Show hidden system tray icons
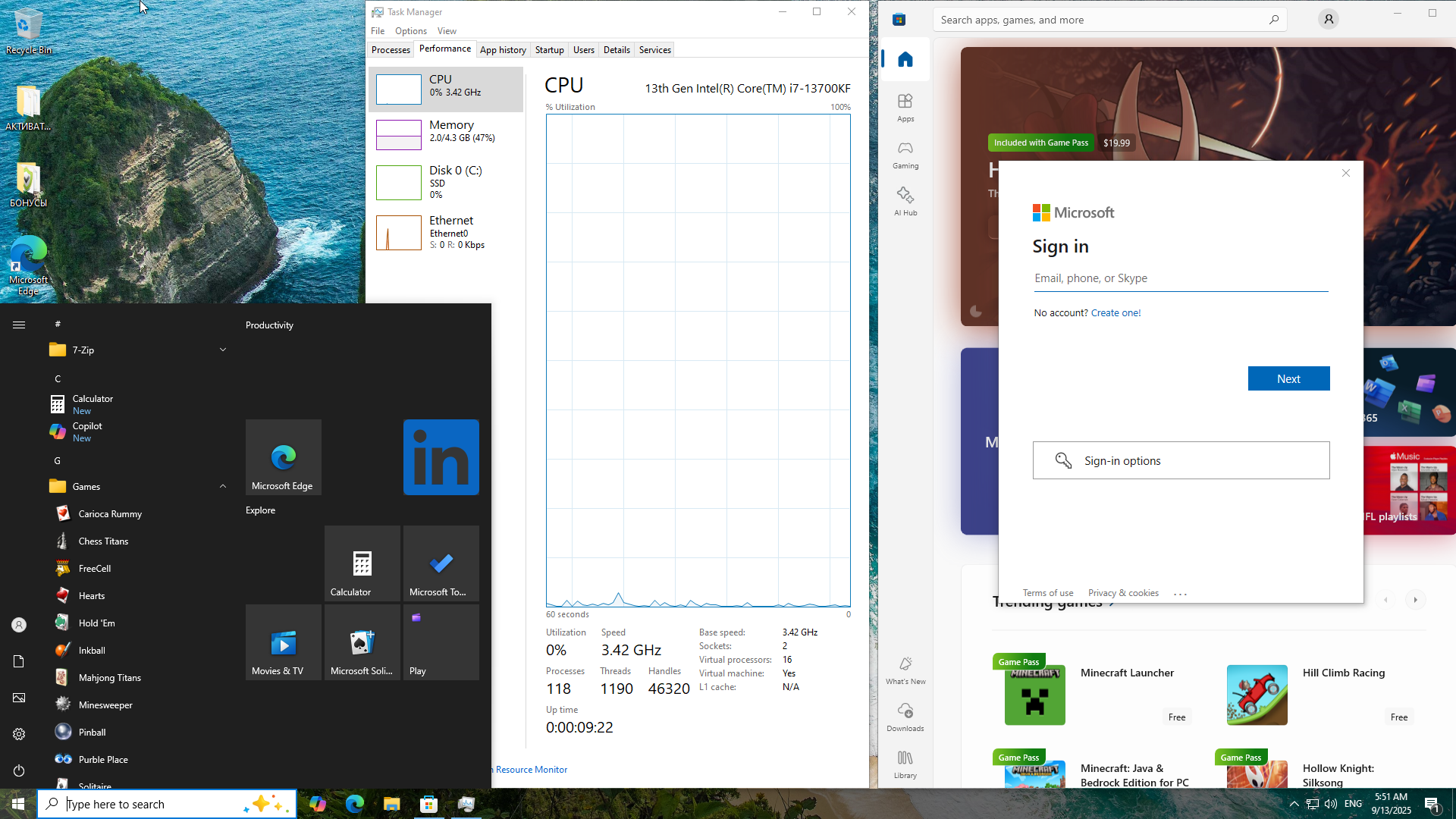The image size is (1456, 819). (1294, 804)
